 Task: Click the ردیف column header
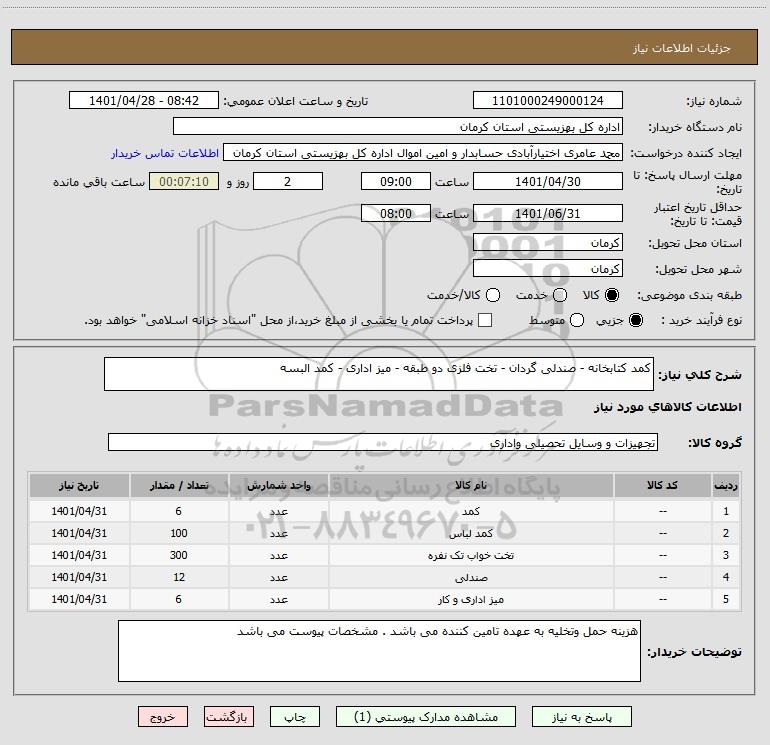[726, 485]
